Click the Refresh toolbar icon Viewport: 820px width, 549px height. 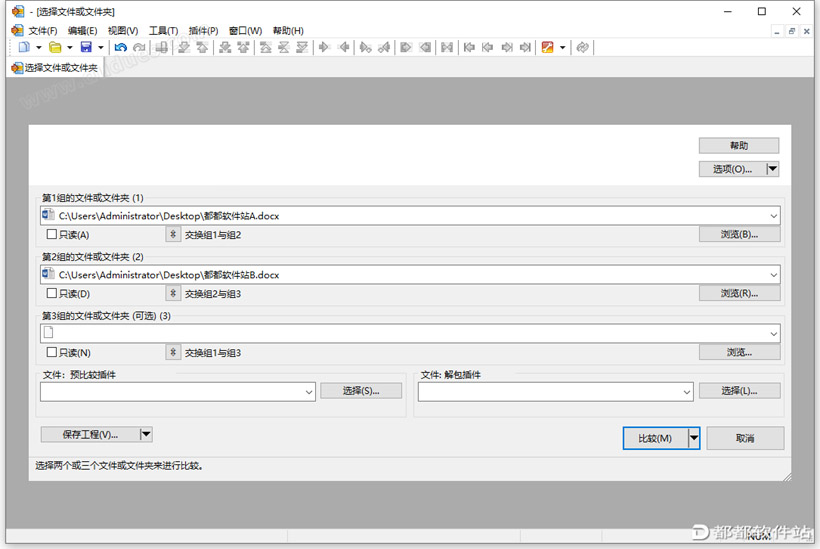(x=583, y=48)
